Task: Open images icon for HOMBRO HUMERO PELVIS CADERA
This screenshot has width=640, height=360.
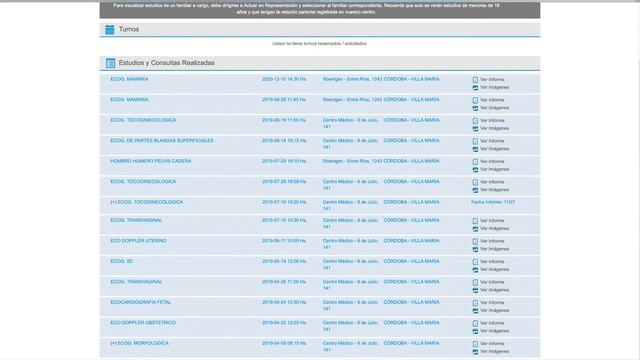Action: coord(475,169)
